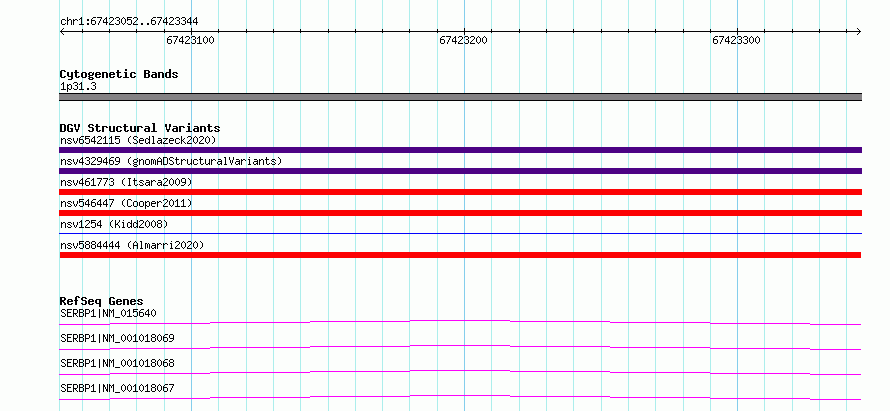Select the red nsv546447 variant bar
The width and height of the screenshot is (890, 411).
(x=460, y=213)
